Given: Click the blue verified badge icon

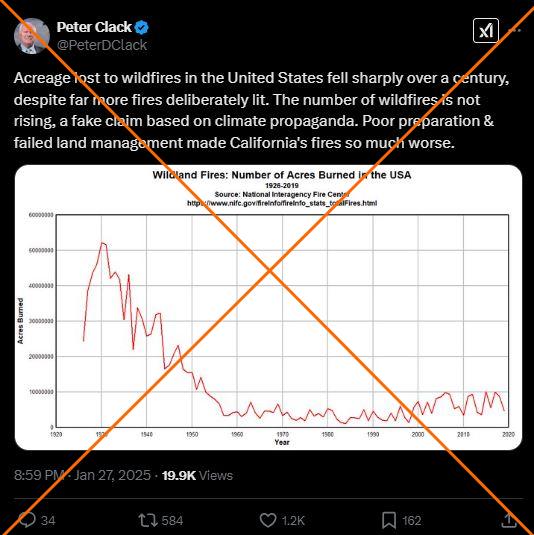Looking at the screenshot, I should coord(141,27).
